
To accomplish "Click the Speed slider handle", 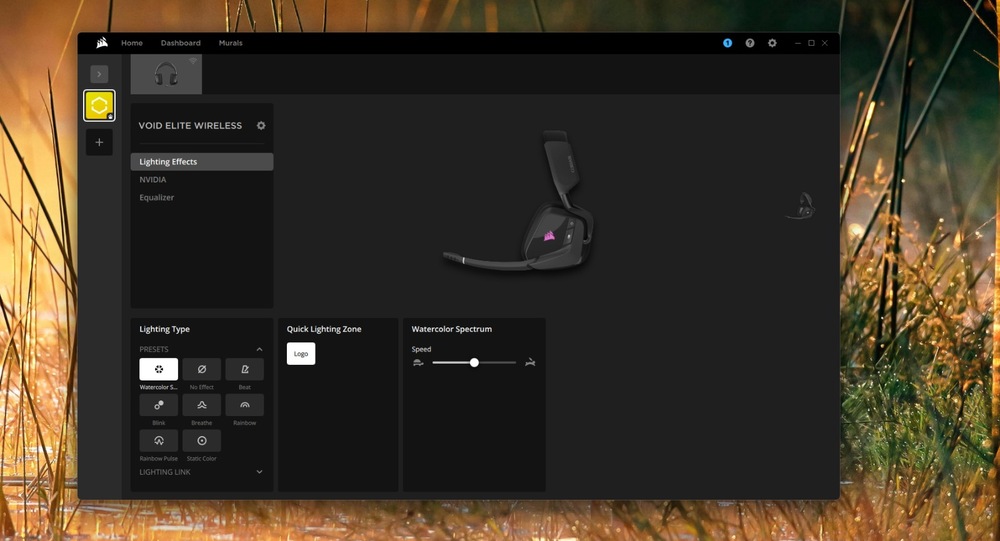I will 474,362.
